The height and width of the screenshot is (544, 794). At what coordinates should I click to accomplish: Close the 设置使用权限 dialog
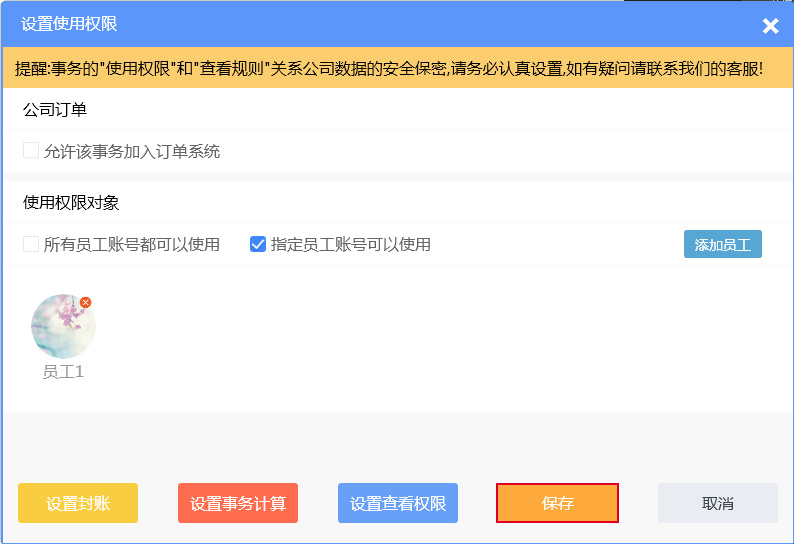(x=770, y=25)
